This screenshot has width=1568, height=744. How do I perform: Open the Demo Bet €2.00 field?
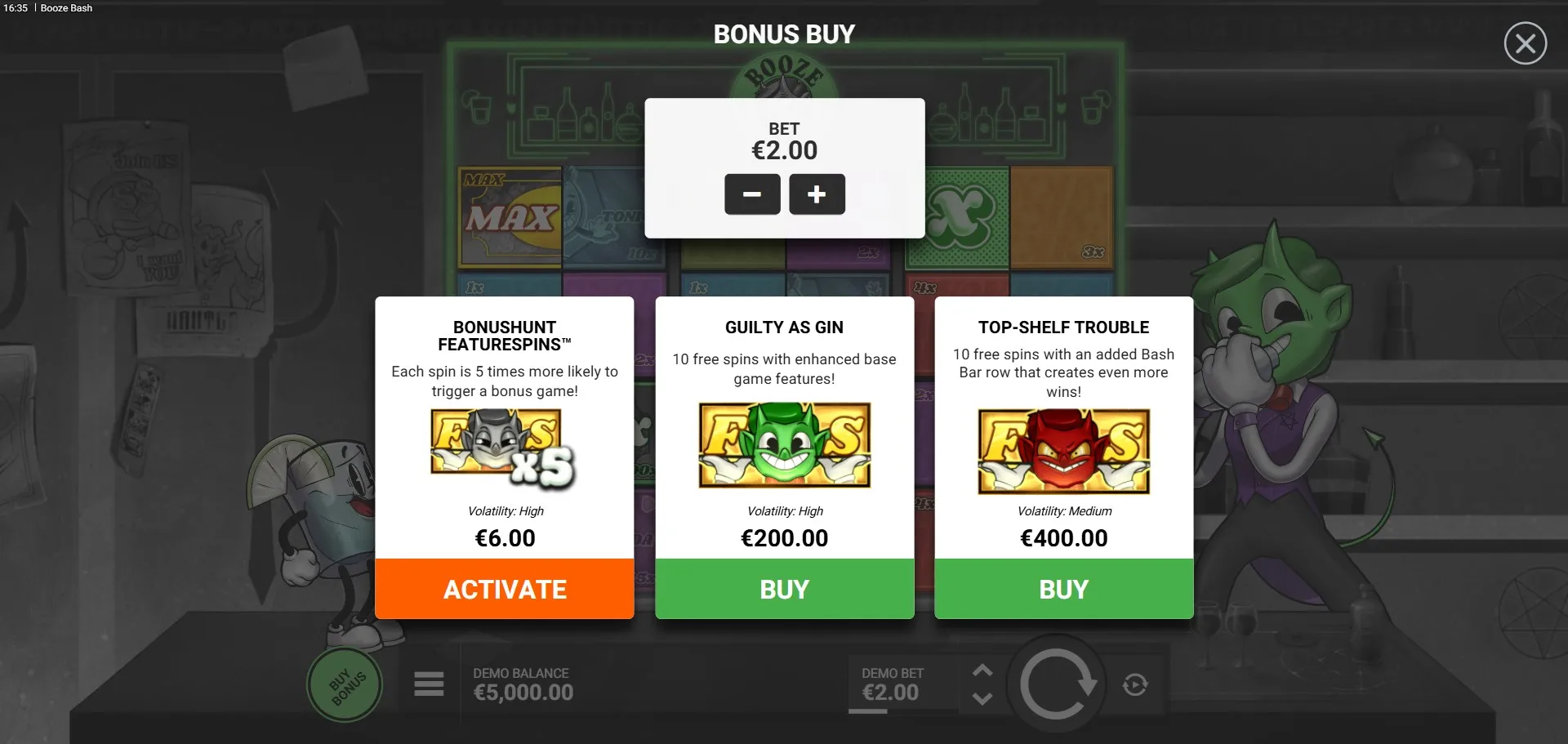pyautogui.click(x=892, y=685)
